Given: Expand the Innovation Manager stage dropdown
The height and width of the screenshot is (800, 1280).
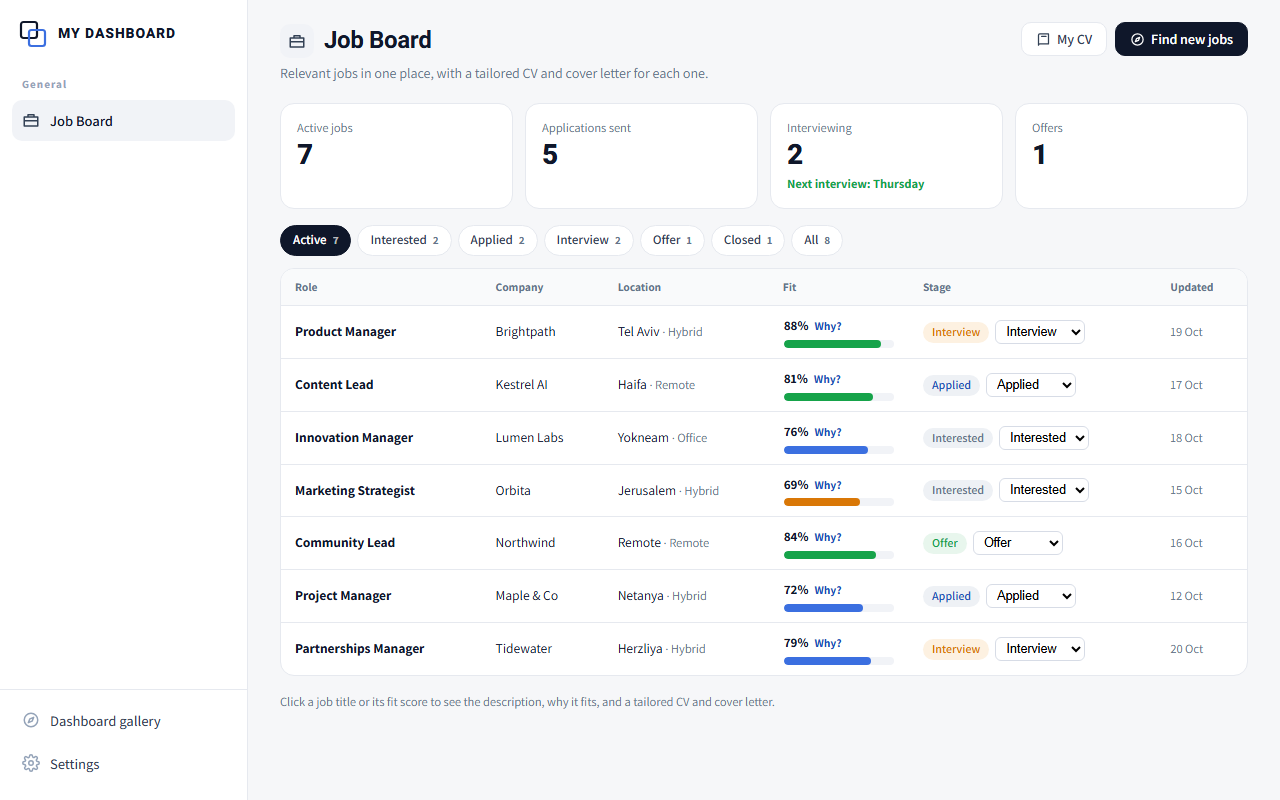Looking at the screenshot, I should pyautogui.click(x=1044, y=438).
